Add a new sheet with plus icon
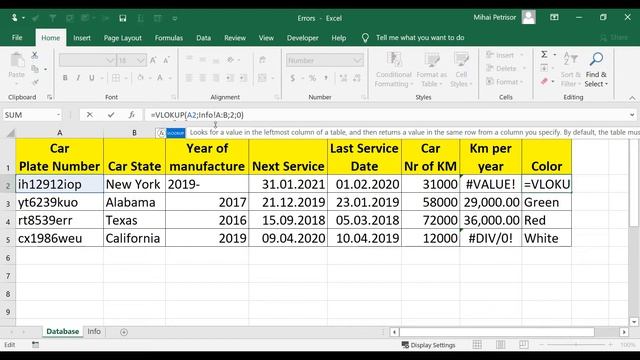 pos(124,332)
